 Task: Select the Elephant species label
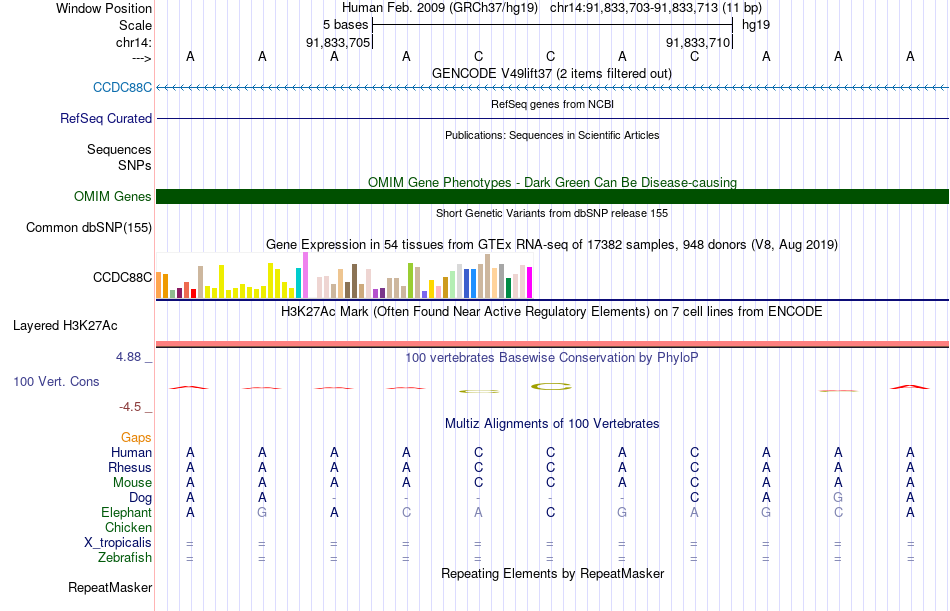[127, 512]
